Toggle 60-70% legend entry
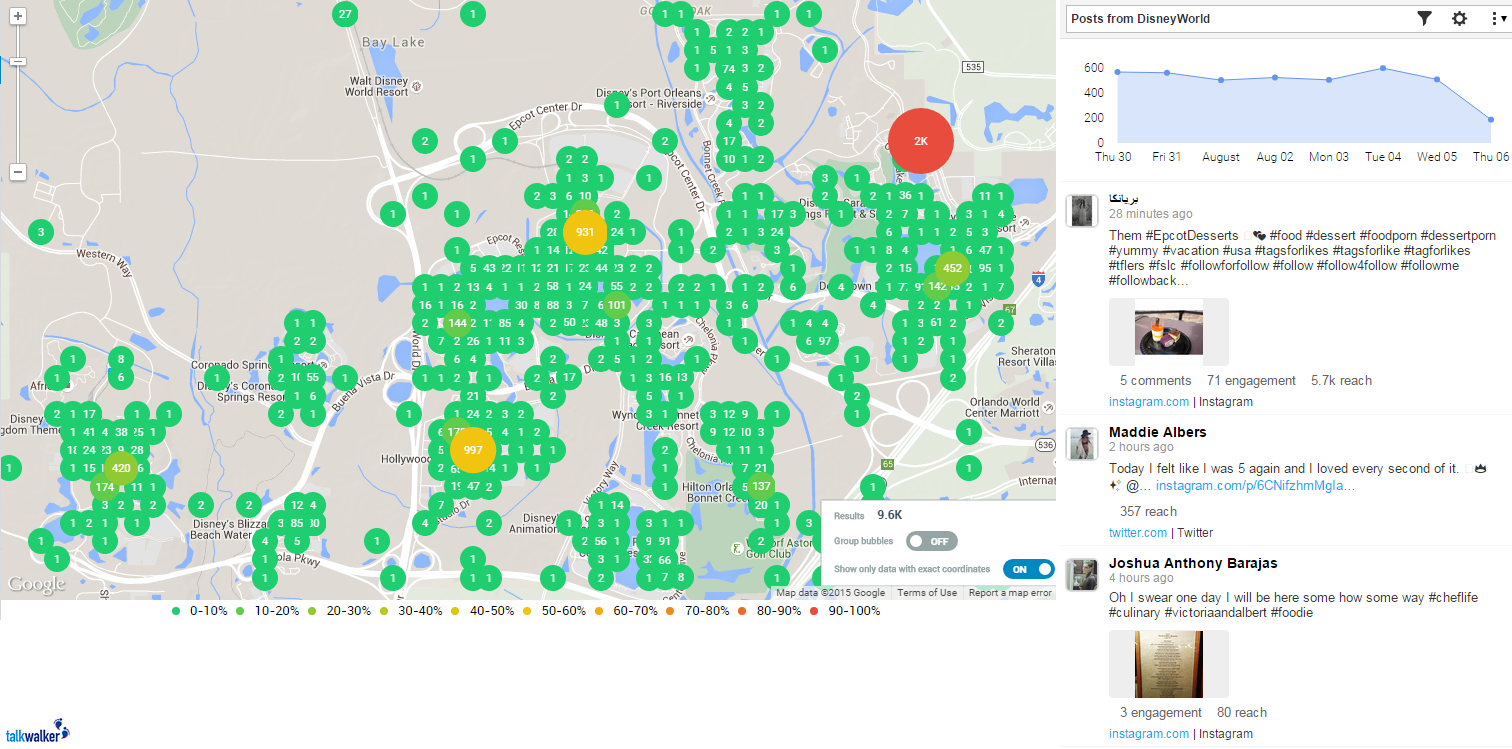Screen dimensions: 1512x749 (627, 610)
